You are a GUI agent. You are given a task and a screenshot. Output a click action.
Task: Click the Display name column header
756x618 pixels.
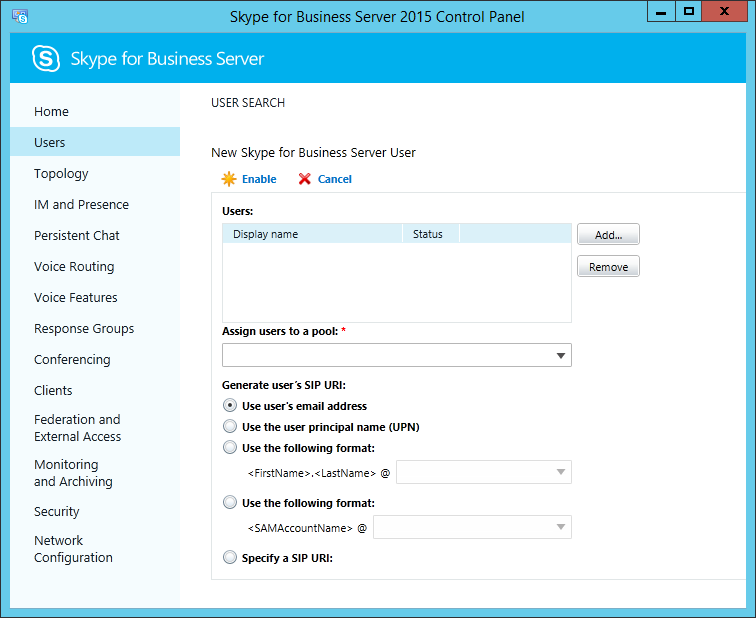pos(312,234)
